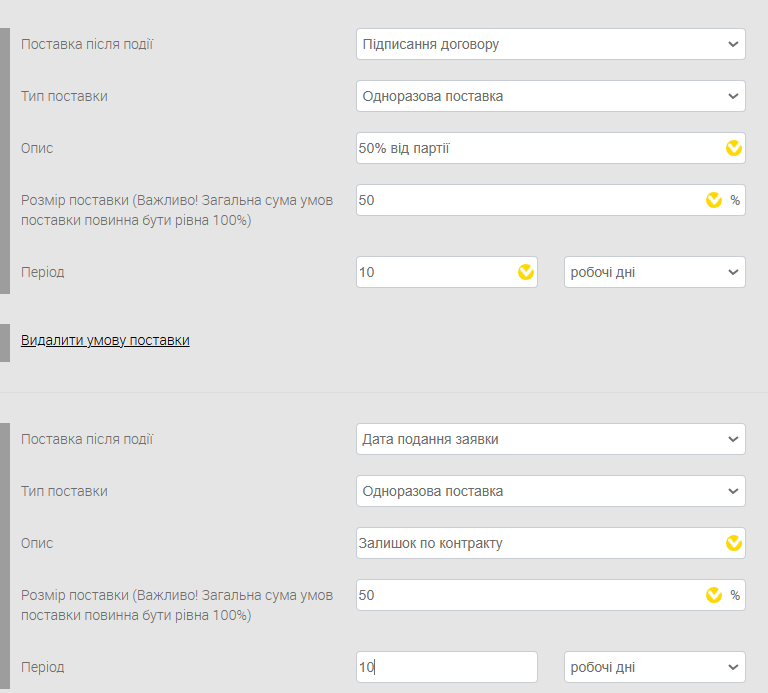Click the Період input without a checkmark icon
This screenshot has height=693, width=768.
446,667
